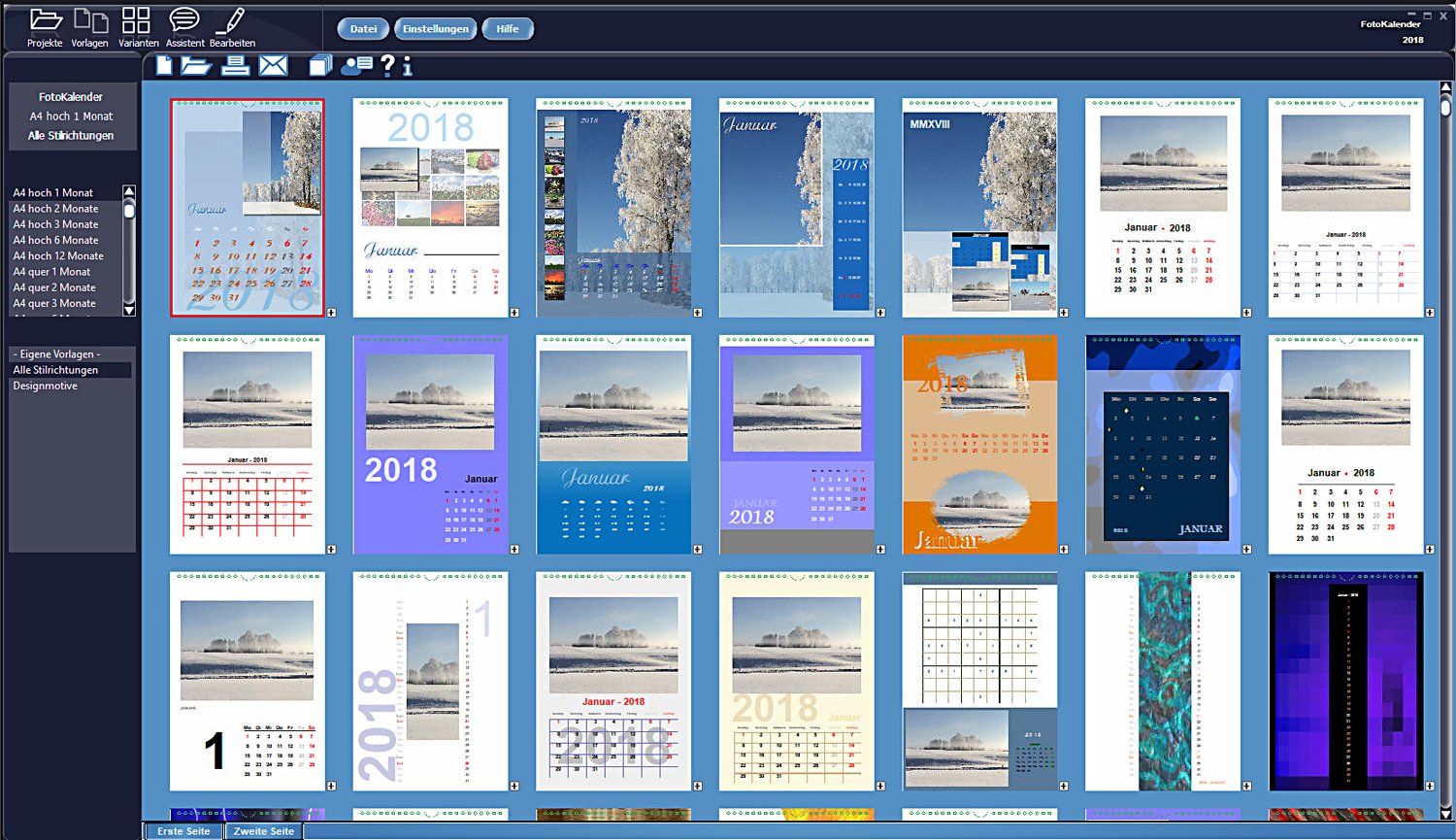The width and height of the screenshot is (1456, 840).
Task: Open Bearbeiten pencil edit mode
Action: point(232,27)
